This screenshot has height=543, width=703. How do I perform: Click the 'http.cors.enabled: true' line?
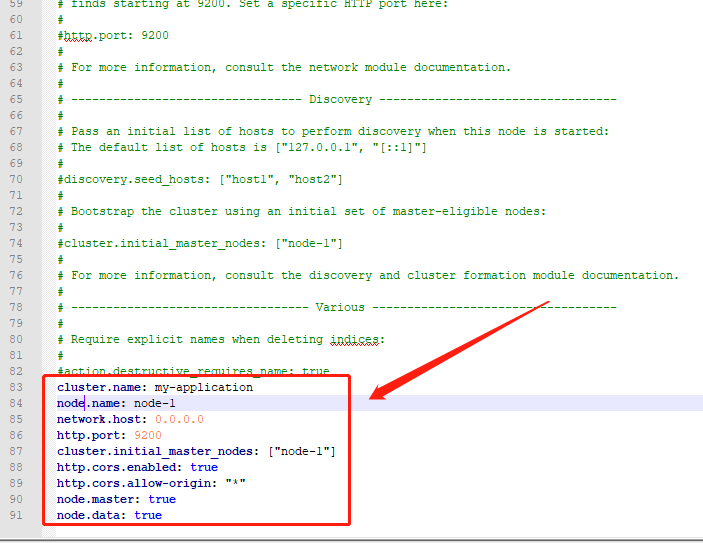(137, 468)
